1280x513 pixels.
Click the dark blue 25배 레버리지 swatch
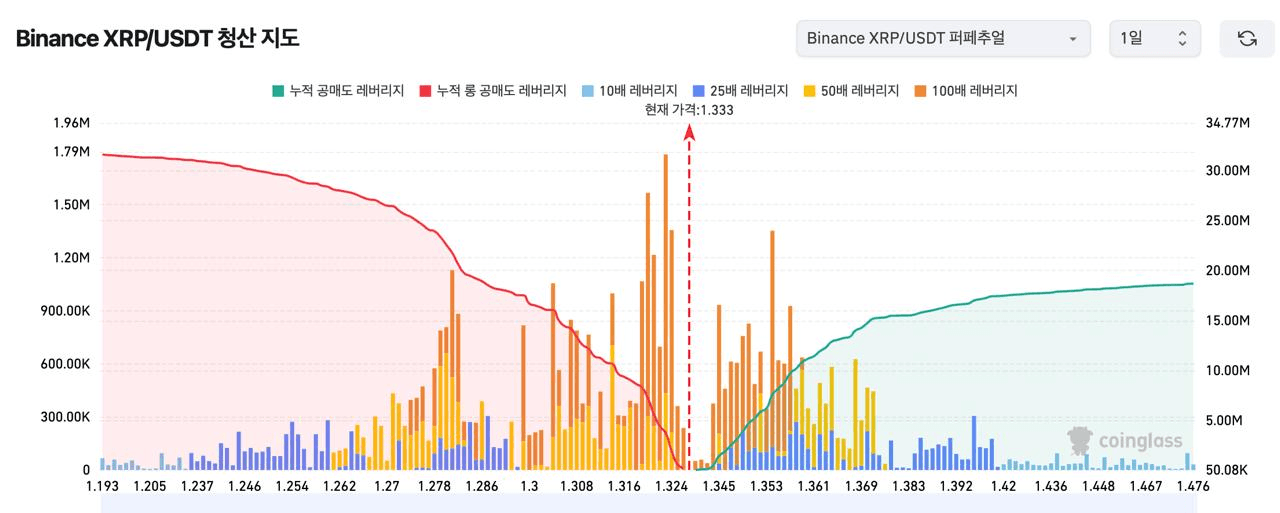pos(697,91)
